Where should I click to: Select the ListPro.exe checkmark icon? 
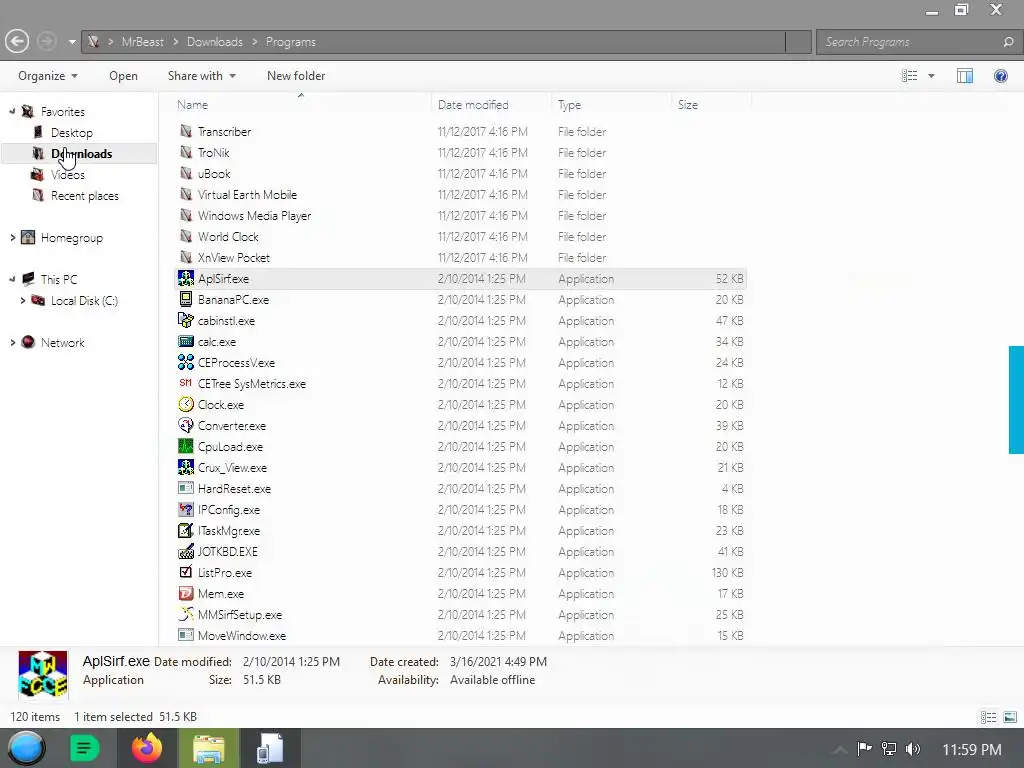pos(185,573)
